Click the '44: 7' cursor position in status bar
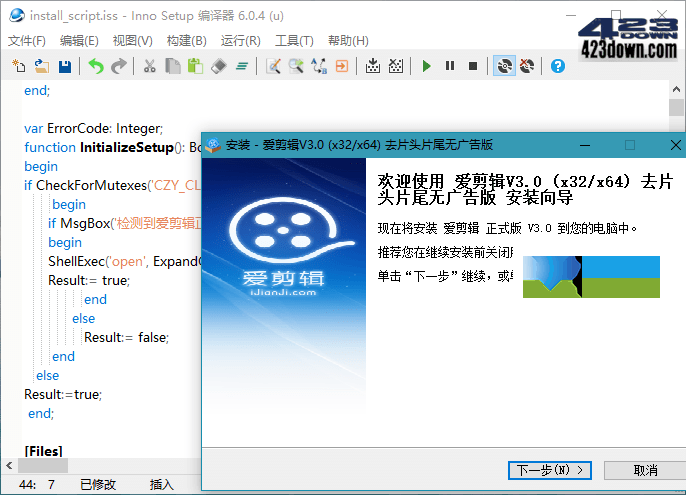The height and width of the screenshot is (495, 686). (x=37, y=484)
